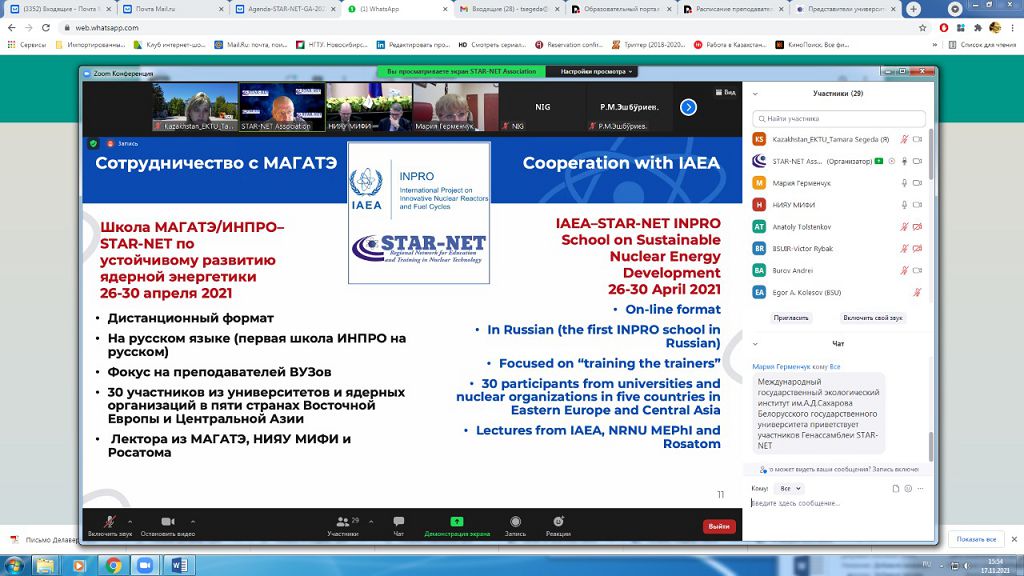Stop camera via Остановить видео button
This screenshot has height=576, width=1024.
(168, 525)
